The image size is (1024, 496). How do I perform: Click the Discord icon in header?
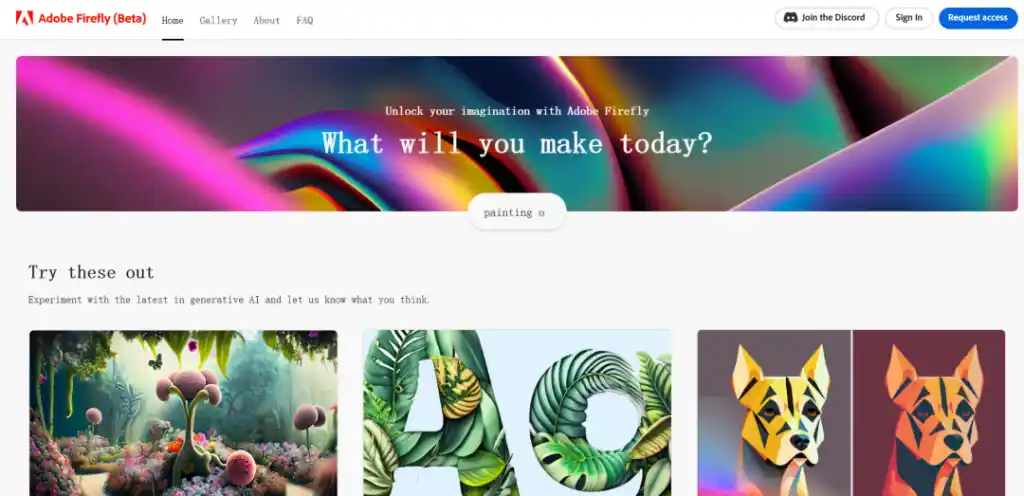[x=790, y=18]
